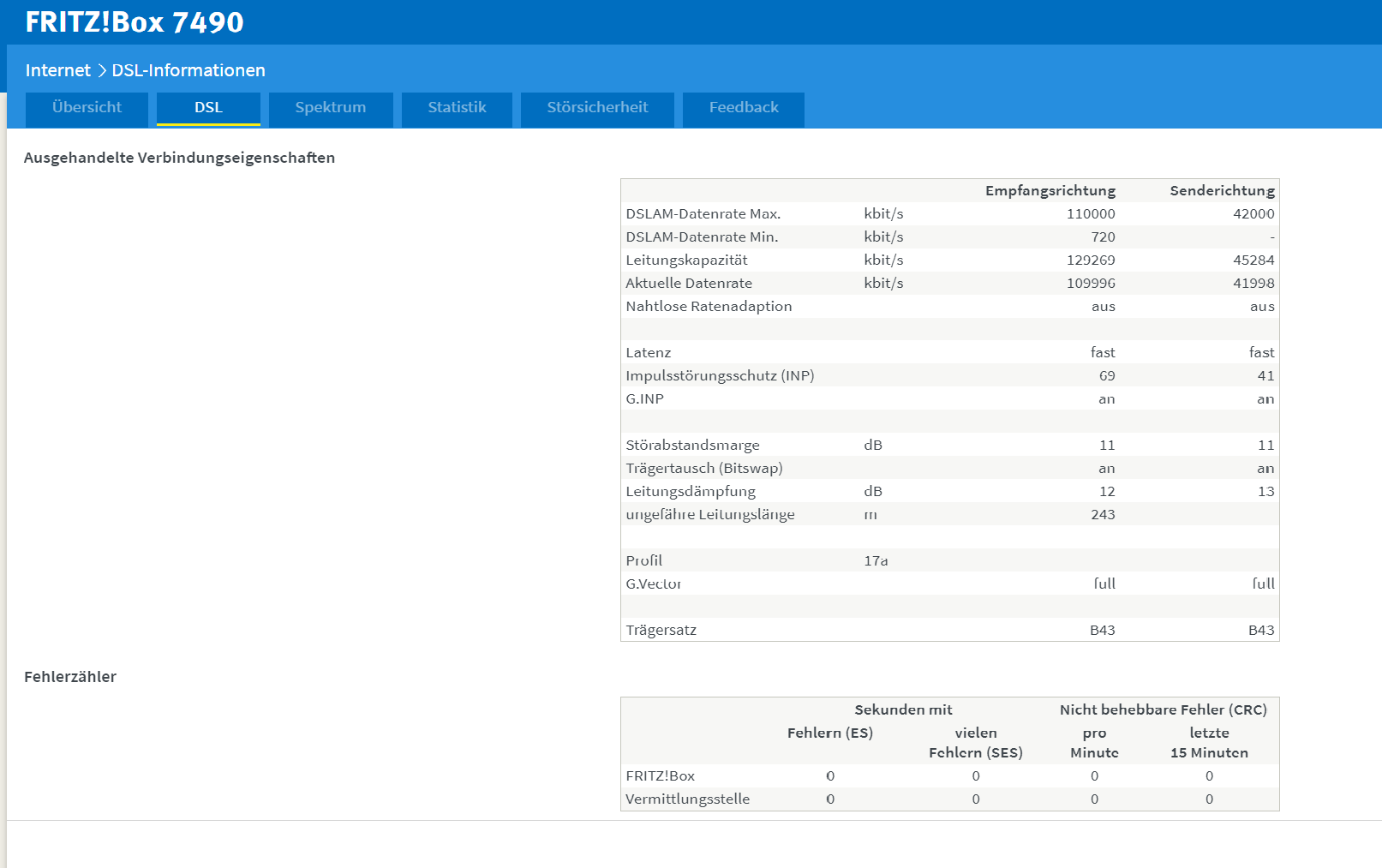Select the Nahtlose Ratenadaption label
This screenshot has width=1382, height=868.
(x=709, y=307)
